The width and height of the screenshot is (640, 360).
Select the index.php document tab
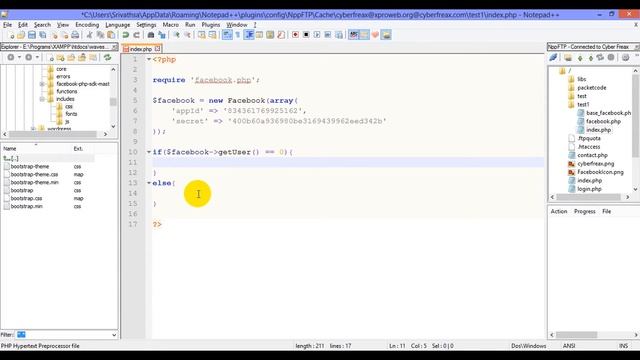coord(141,49)
